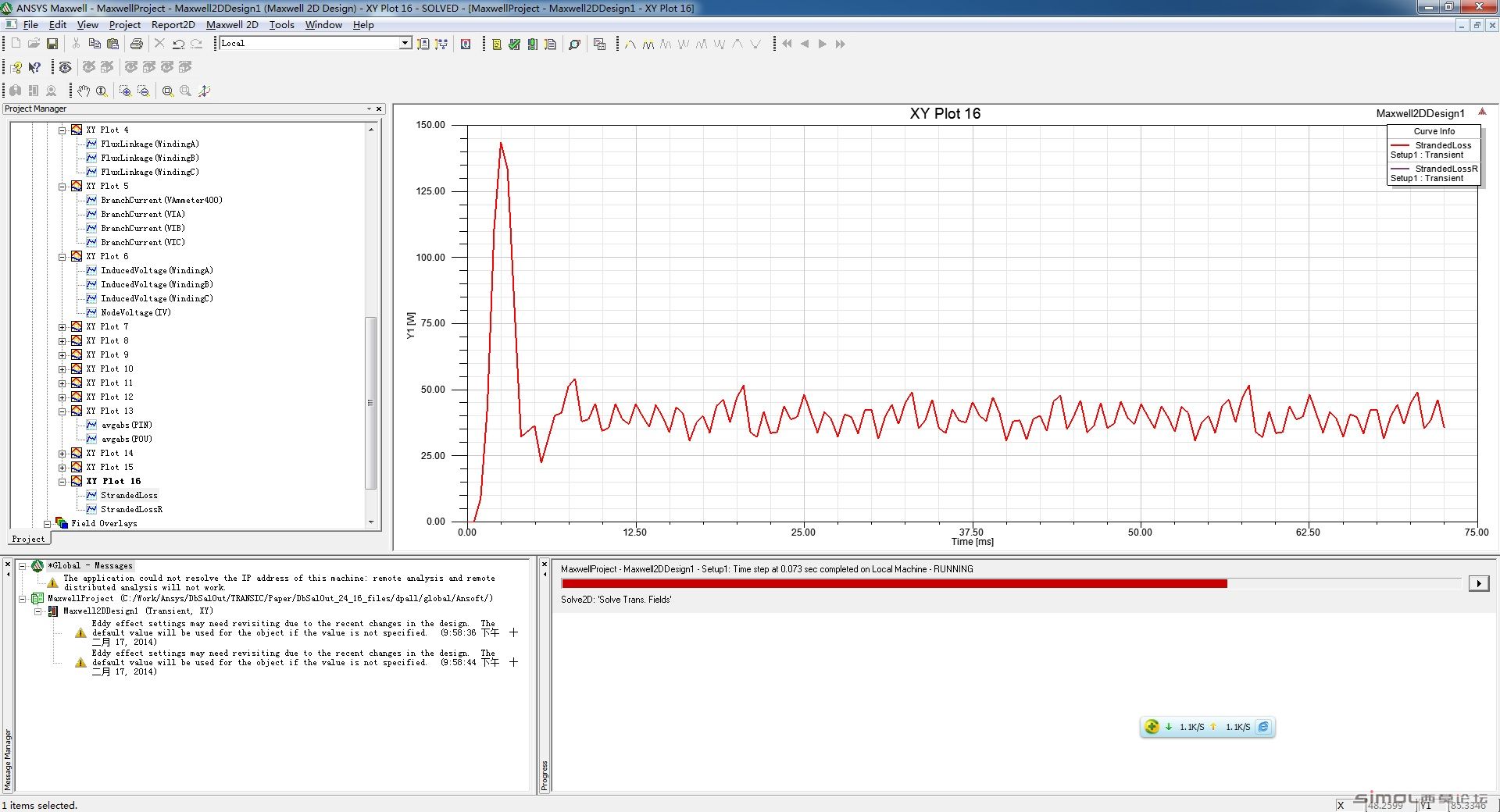Image resolution: width=1500 pixels, height=812 pixels.
Task: Click the red simulation progress bar
Action: 894,583
